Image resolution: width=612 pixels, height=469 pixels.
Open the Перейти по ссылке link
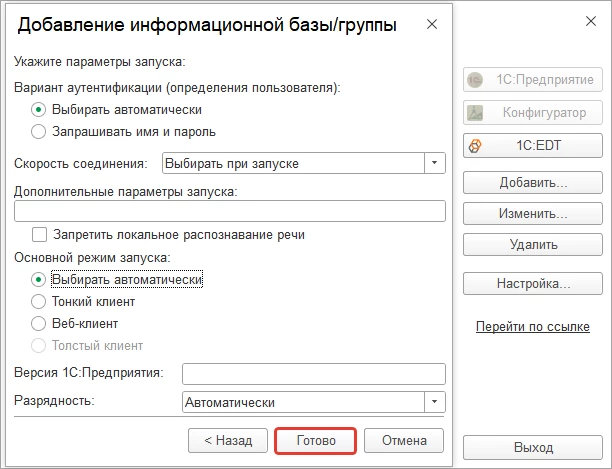[x=532, y=327]
